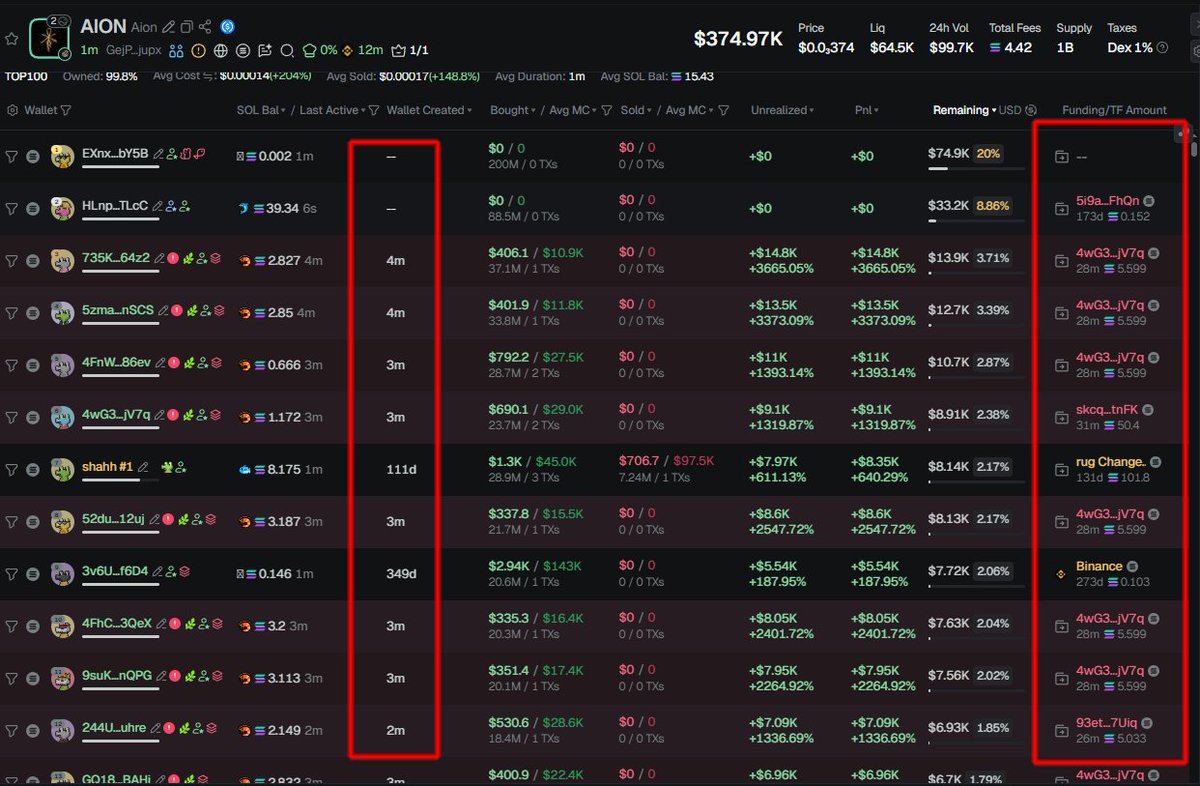Click the AION token logo thumbnail
The image size is (1200, 786).
pos(49,38)
